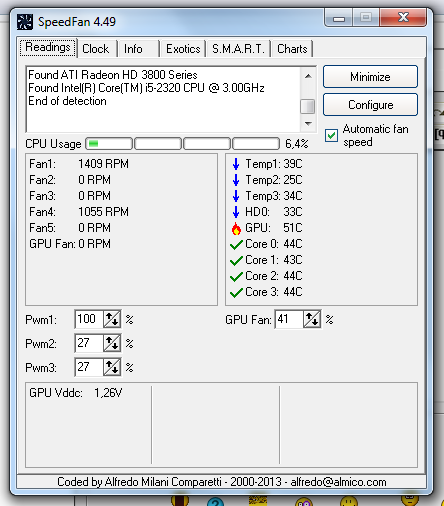This screenshot has height=506, width=444.
Task: Click the GPU Fan percentage stepper arrows
Action: click(x=312, y=319)
